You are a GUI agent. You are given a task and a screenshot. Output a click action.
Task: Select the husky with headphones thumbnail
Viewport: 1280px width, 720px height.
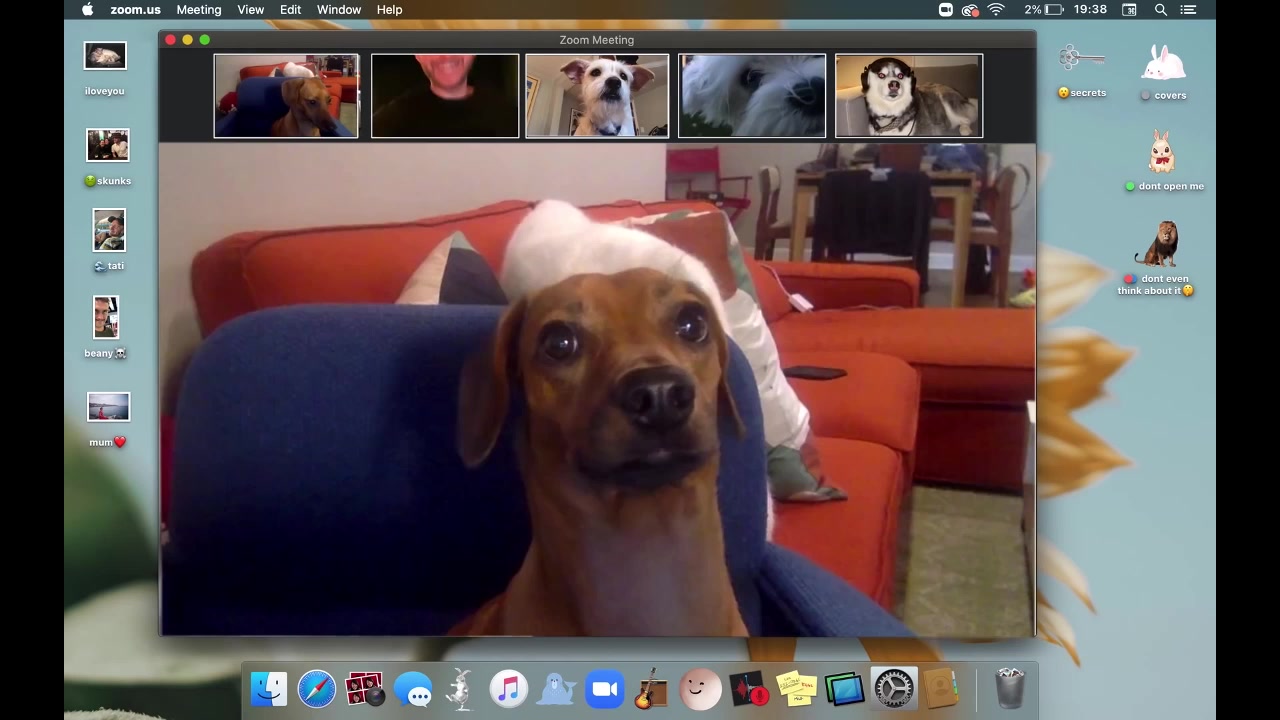pyautogui.click(x=908, y=96)
